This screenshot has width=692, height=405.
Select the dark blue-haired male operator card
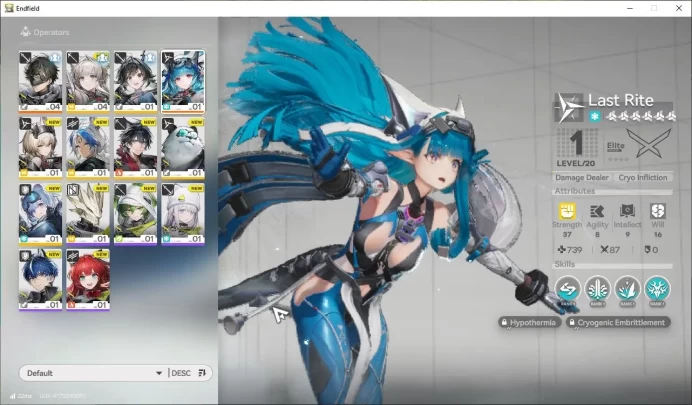point(40,280)
